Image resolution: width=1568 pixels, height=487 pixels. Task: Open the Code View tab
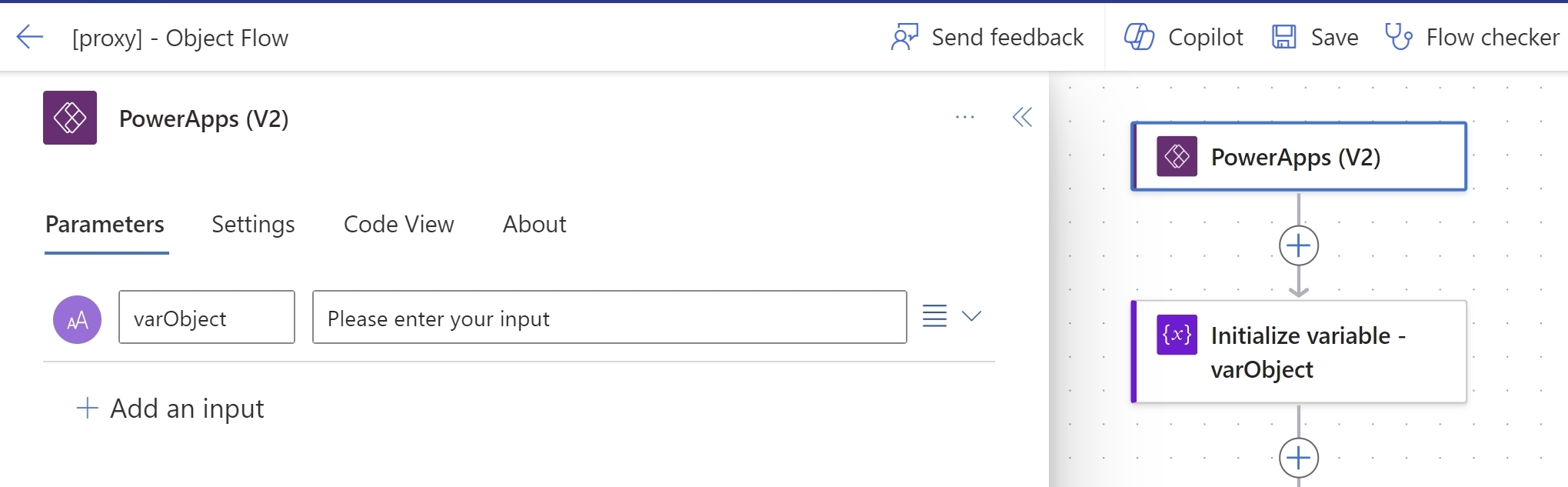(x=398, y=225)
